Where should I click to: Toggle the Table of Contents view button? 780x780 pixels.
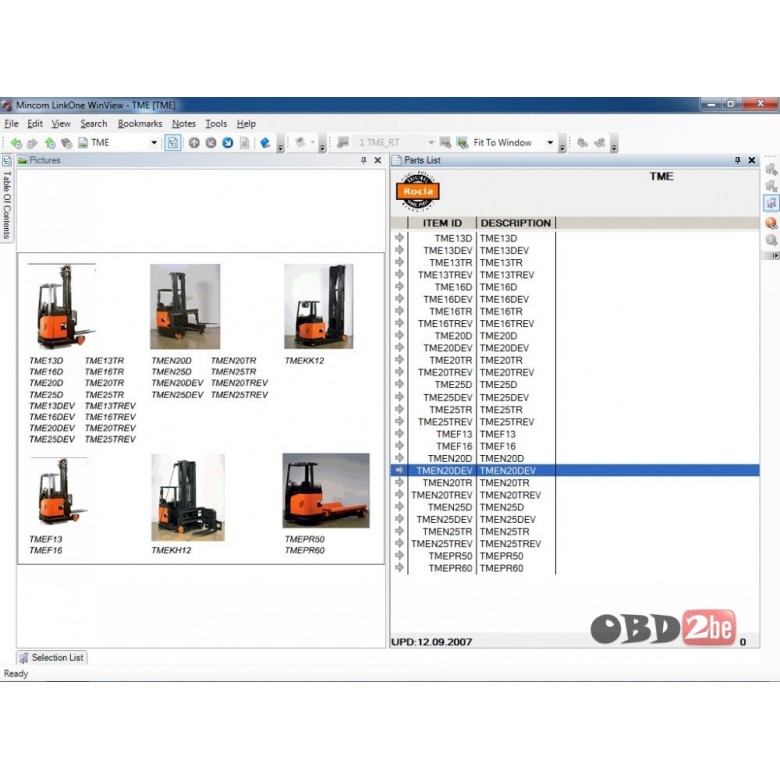coord(173,143)
